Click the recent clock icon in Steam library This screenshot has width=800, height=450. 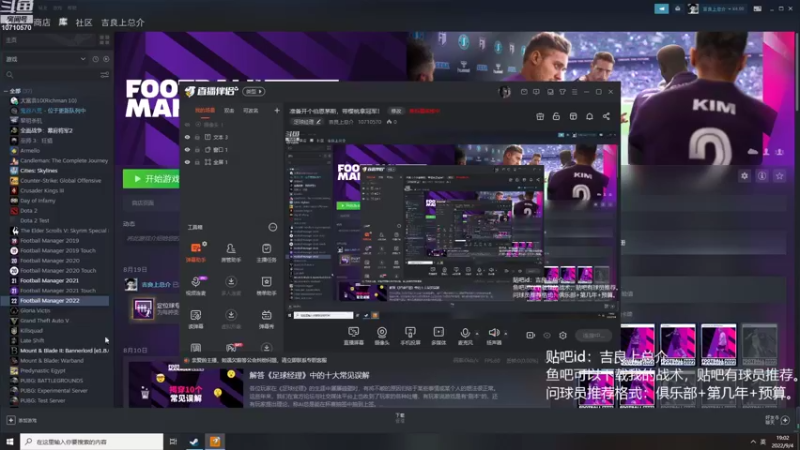[95, 59]
